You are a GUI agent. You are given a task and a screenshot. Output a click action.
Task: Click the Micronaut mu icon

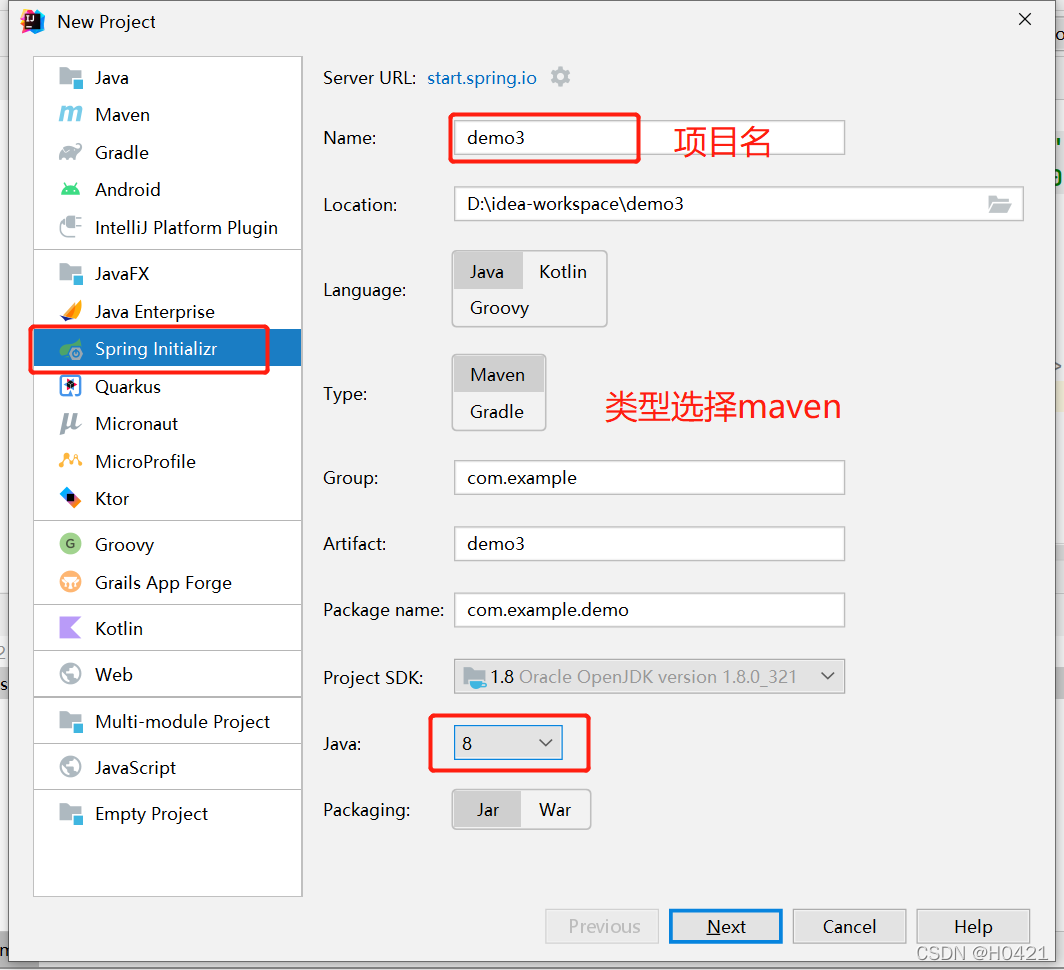click(71, 424)
